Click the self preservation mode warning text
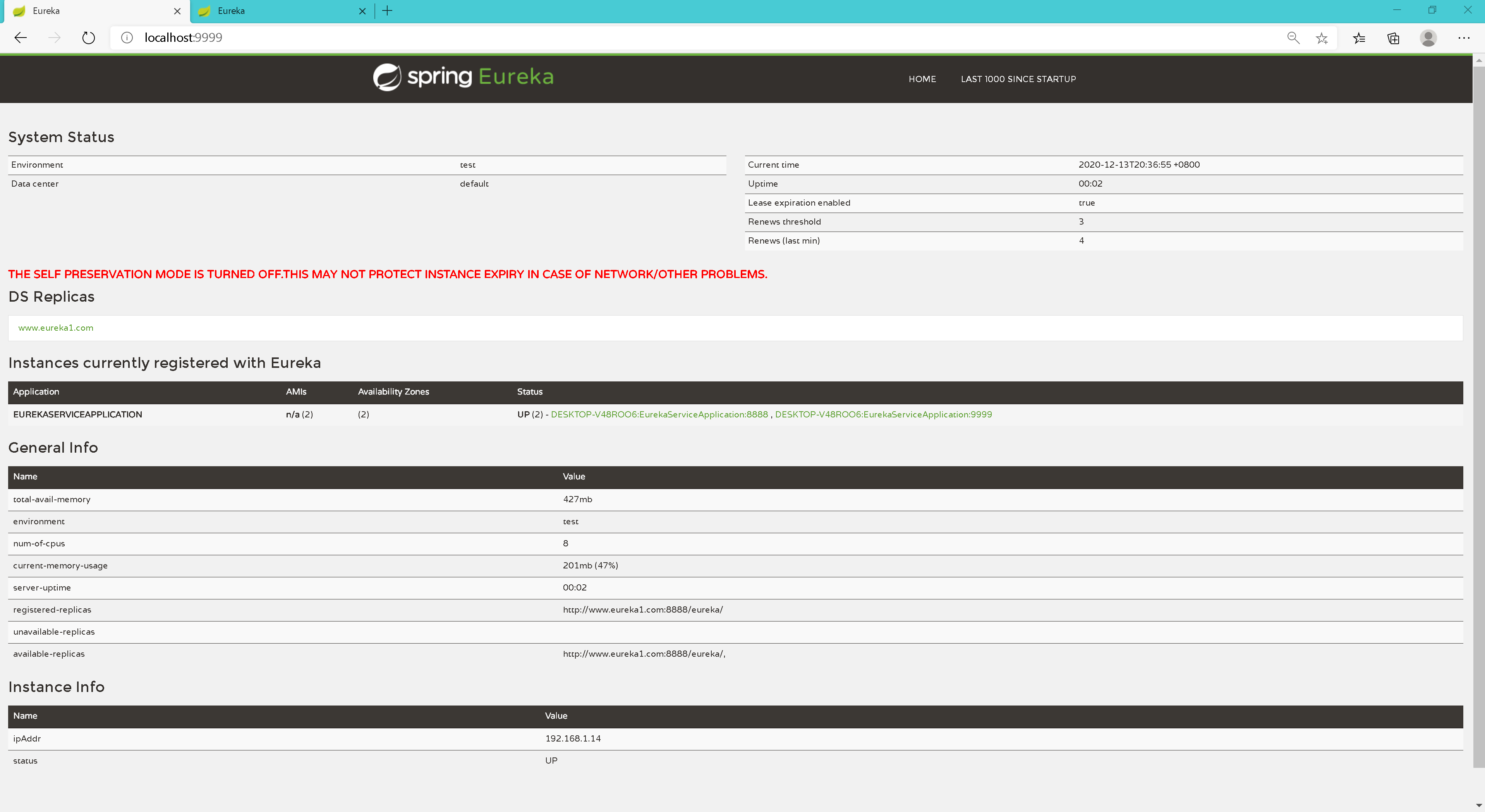This screenshot has height=812, width=1485. click(x=387, y=274)
